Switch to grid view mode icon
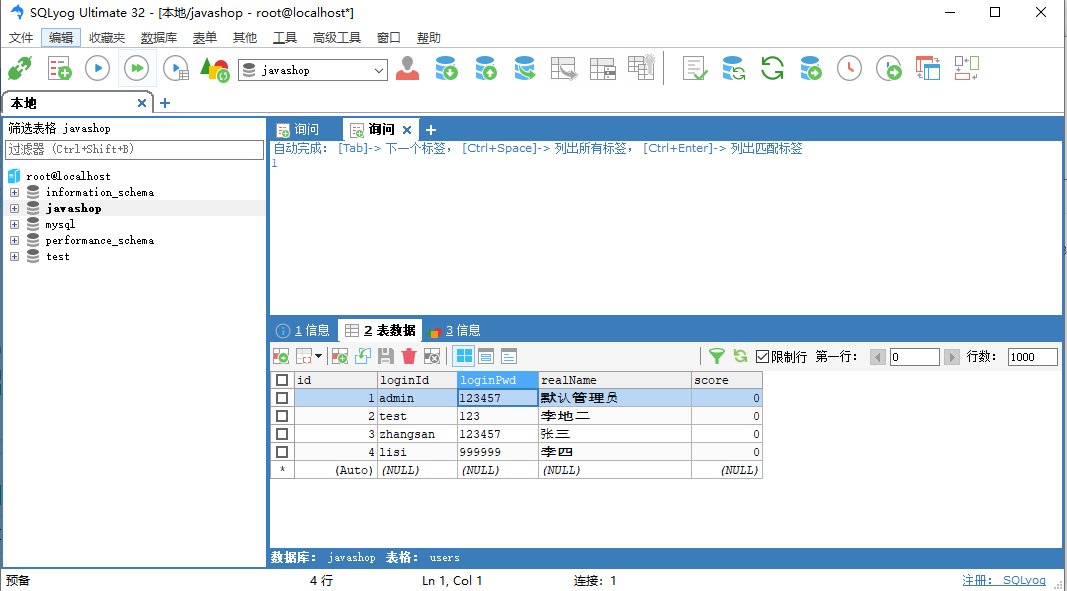This screenshot has width=1067, height=591. coord(464,355)
